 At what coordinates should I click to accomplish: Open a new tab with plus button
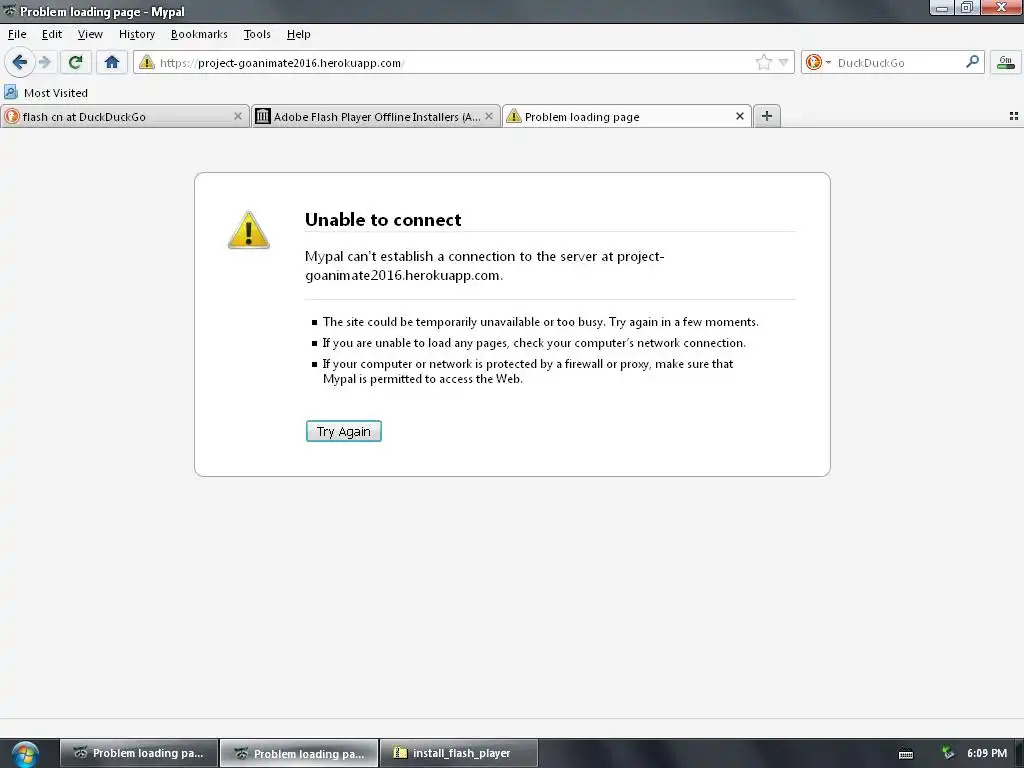pyautogui.click(x=767, y=116)
